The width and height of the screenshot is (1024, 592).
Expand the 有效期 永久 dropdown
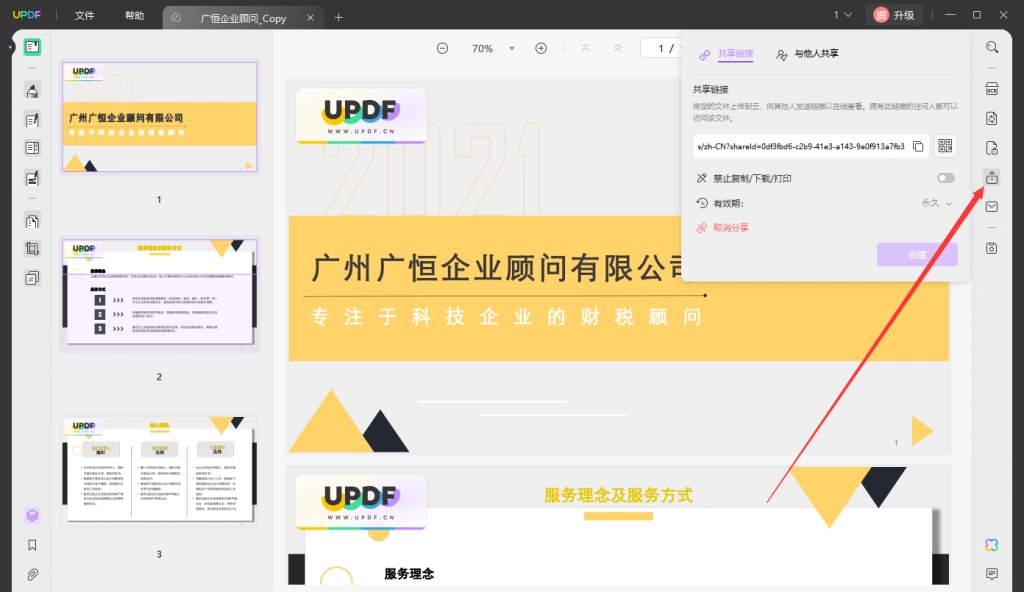click(937, 203)
